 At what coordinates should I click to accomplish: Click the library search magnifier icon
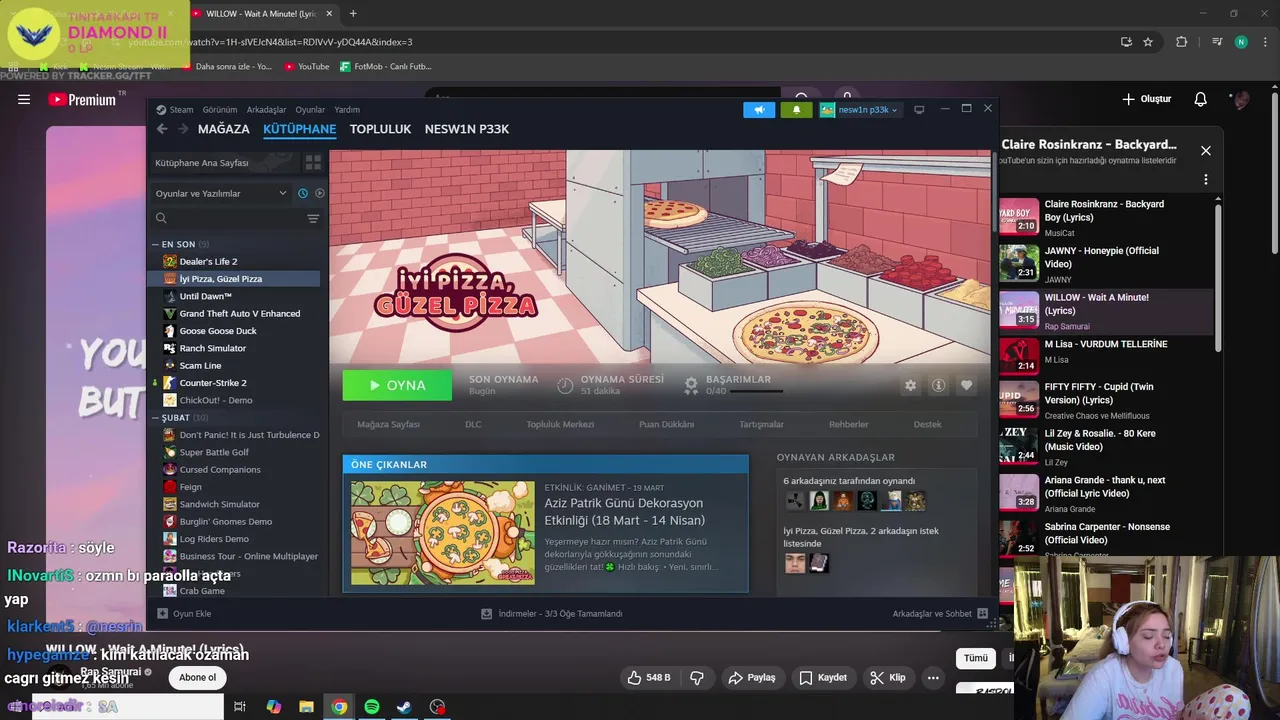(x=161, y=218)
